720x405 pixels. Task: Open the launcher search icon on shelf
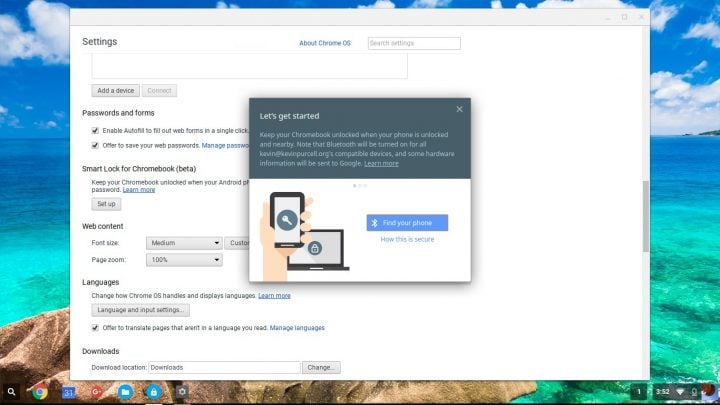[x=11, y=392]
